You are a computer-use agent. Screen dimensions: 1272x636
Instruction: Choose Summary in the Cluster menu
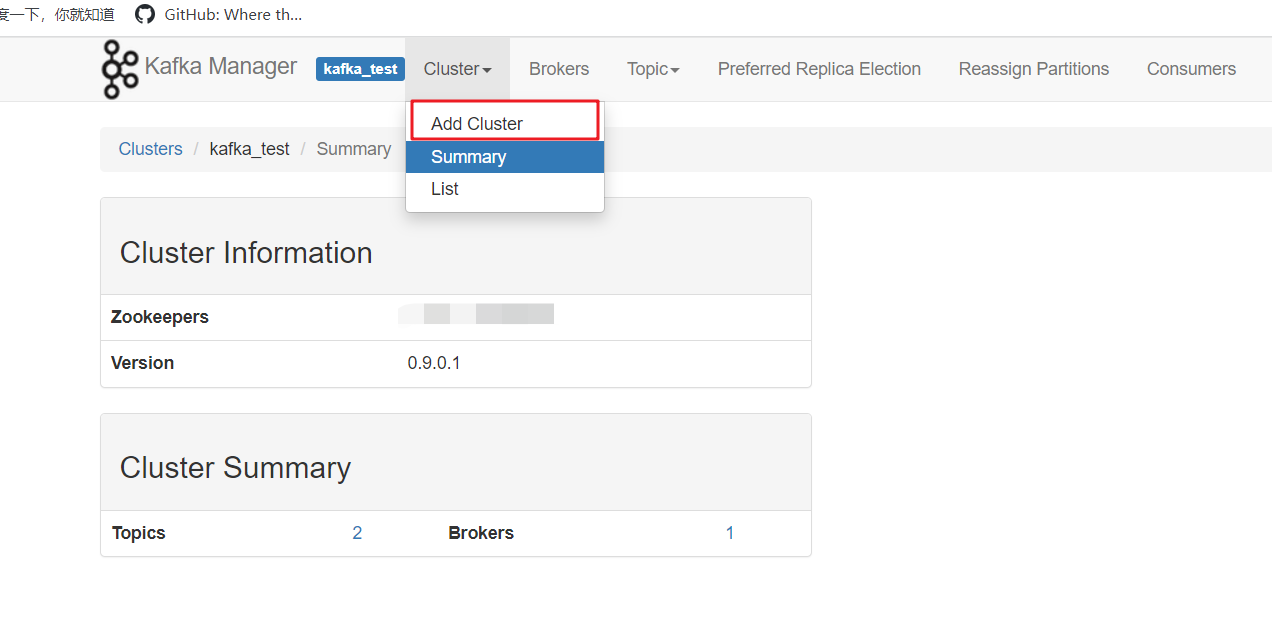(x=504, y=157)
